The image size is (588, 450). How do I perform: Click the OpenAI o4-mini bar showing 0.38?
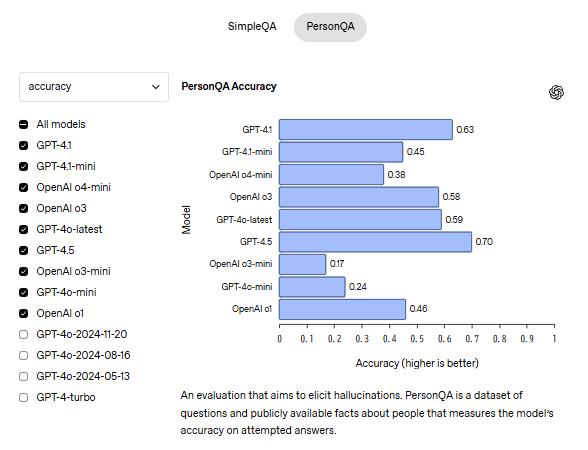point(332,175)
